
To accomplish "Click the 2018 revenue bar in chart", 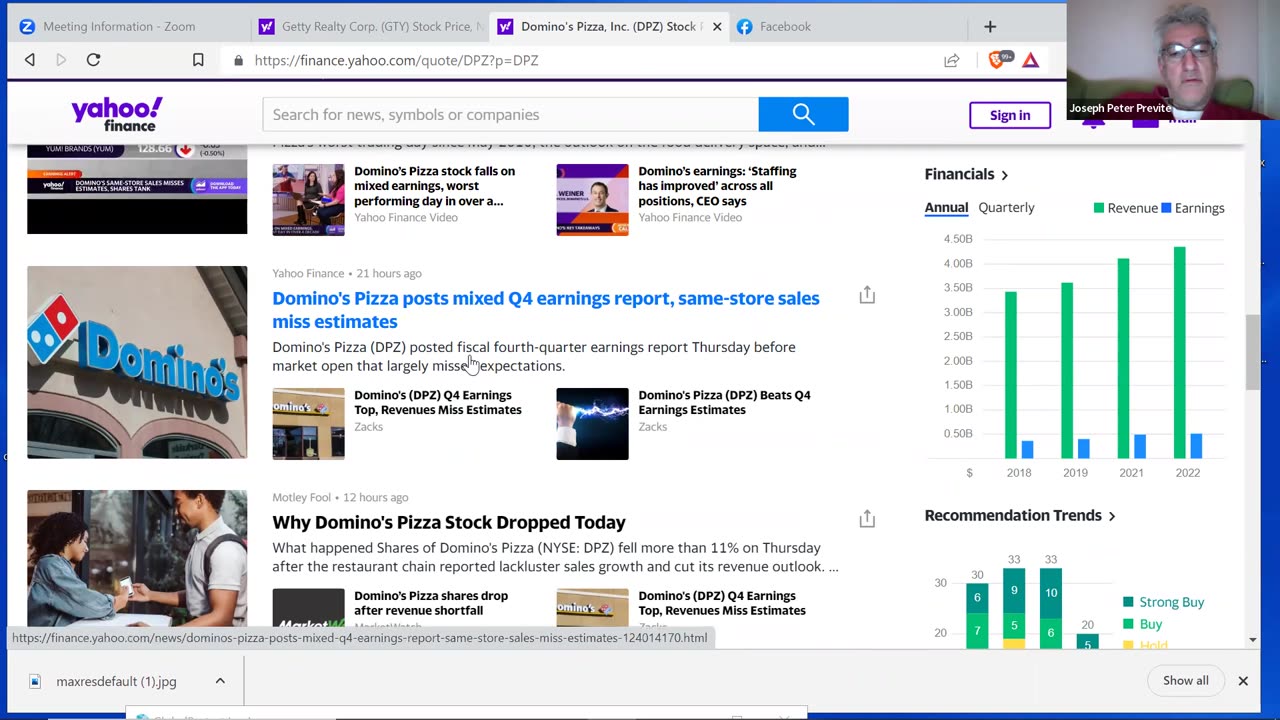I will 1011,375.
